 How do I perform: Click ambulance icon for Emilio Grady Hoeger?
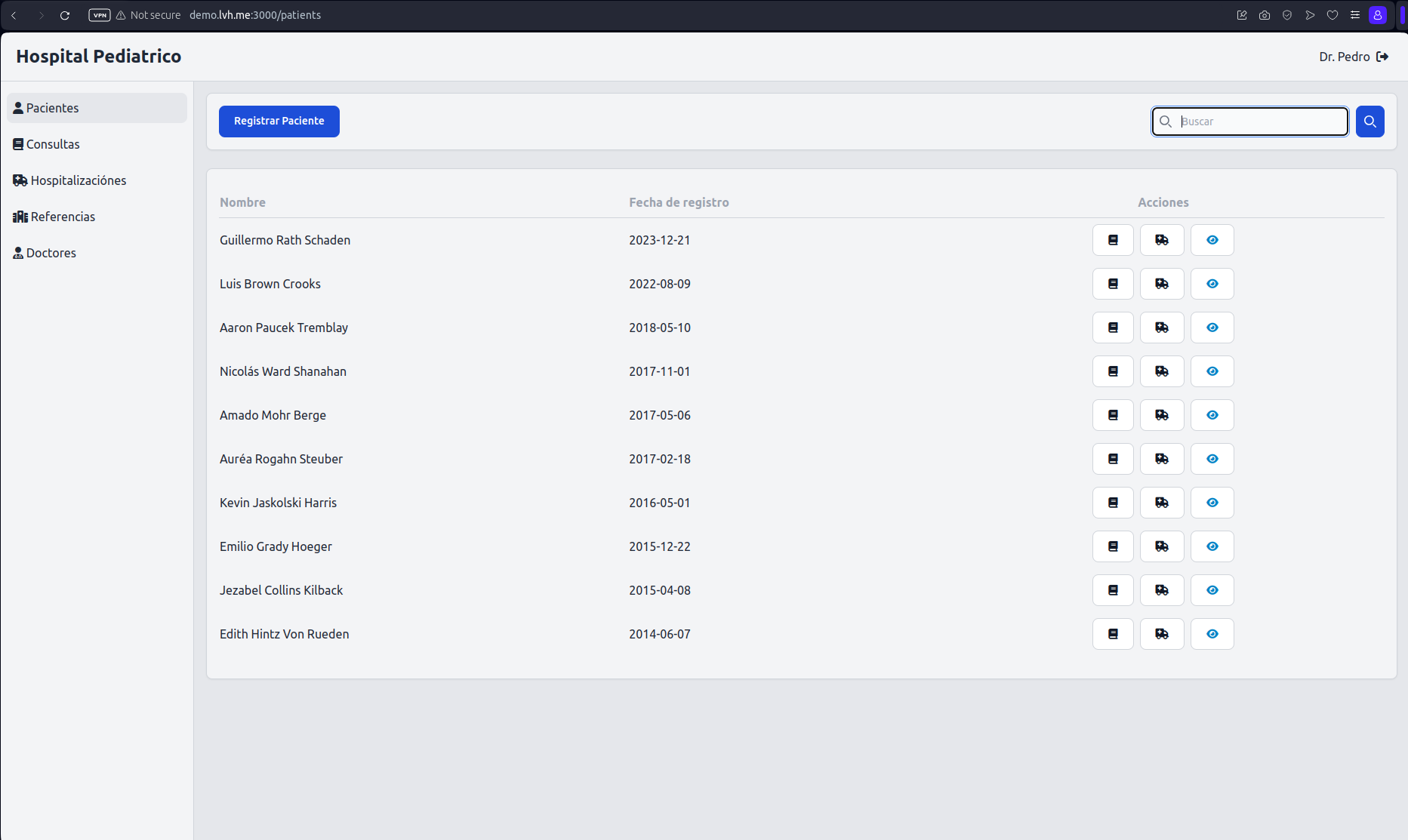1162,546
